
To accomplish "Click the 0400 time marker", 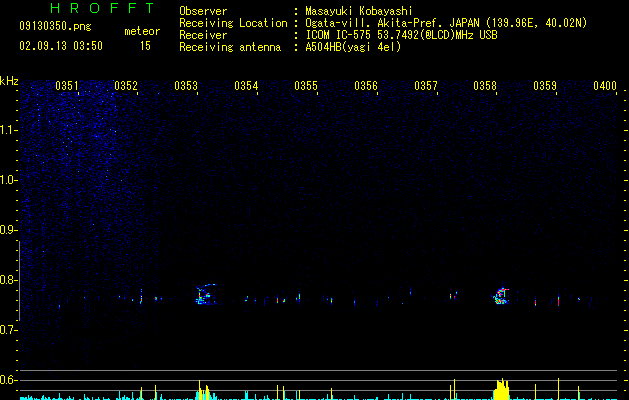I will click(605, 86).
